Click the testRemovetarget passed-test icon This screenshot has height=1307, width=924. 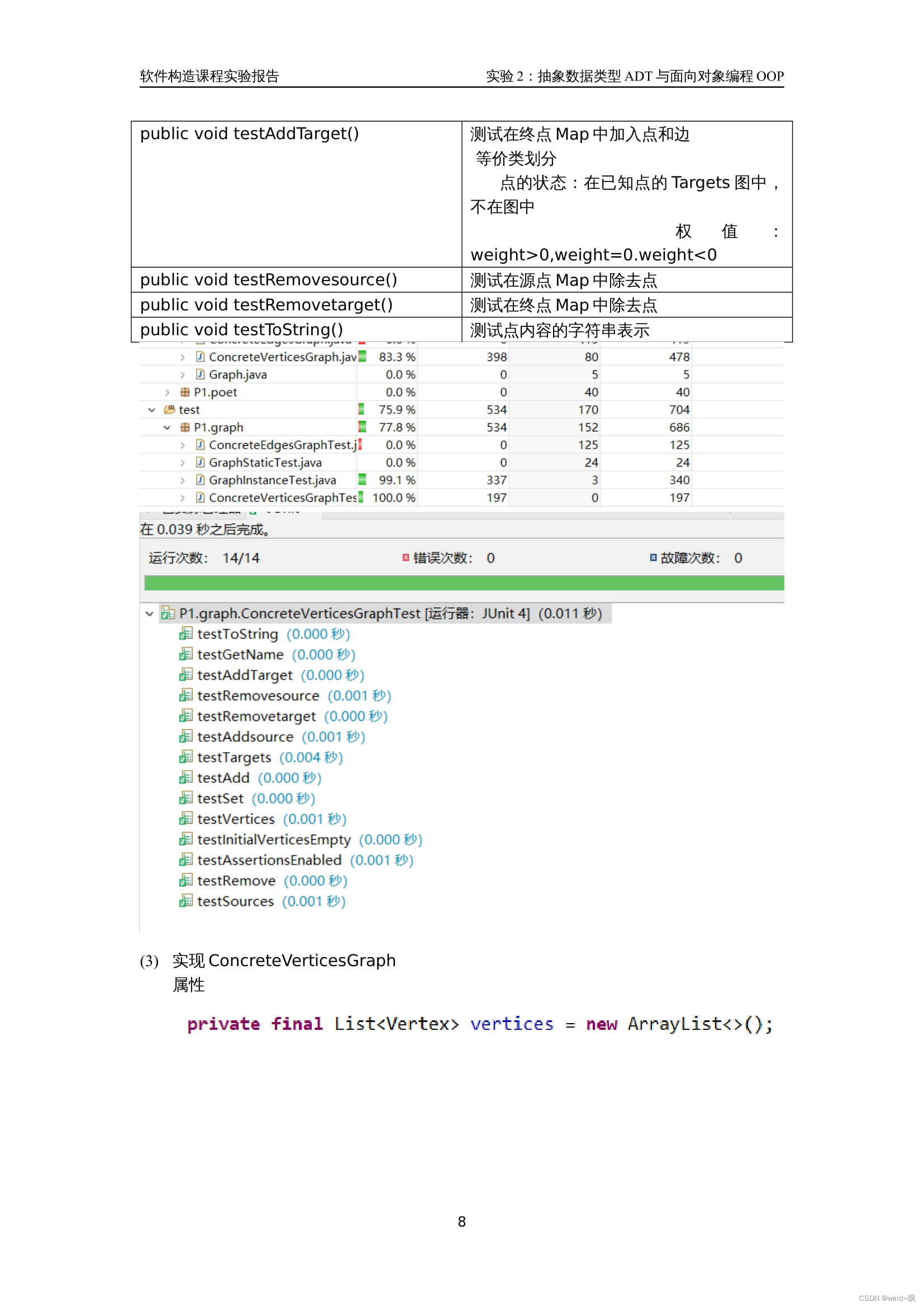click(x=186, y=717)
